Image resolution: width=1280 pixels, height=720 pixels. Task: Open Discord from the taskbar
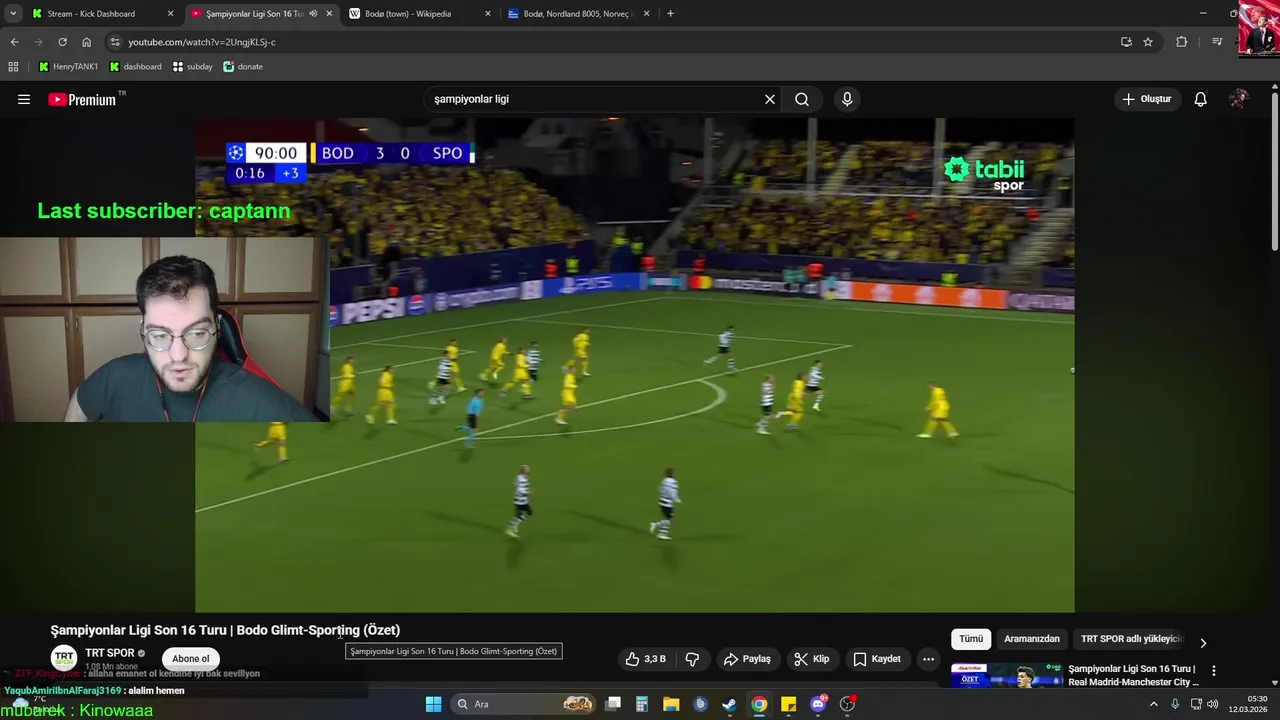click(818, 704)
